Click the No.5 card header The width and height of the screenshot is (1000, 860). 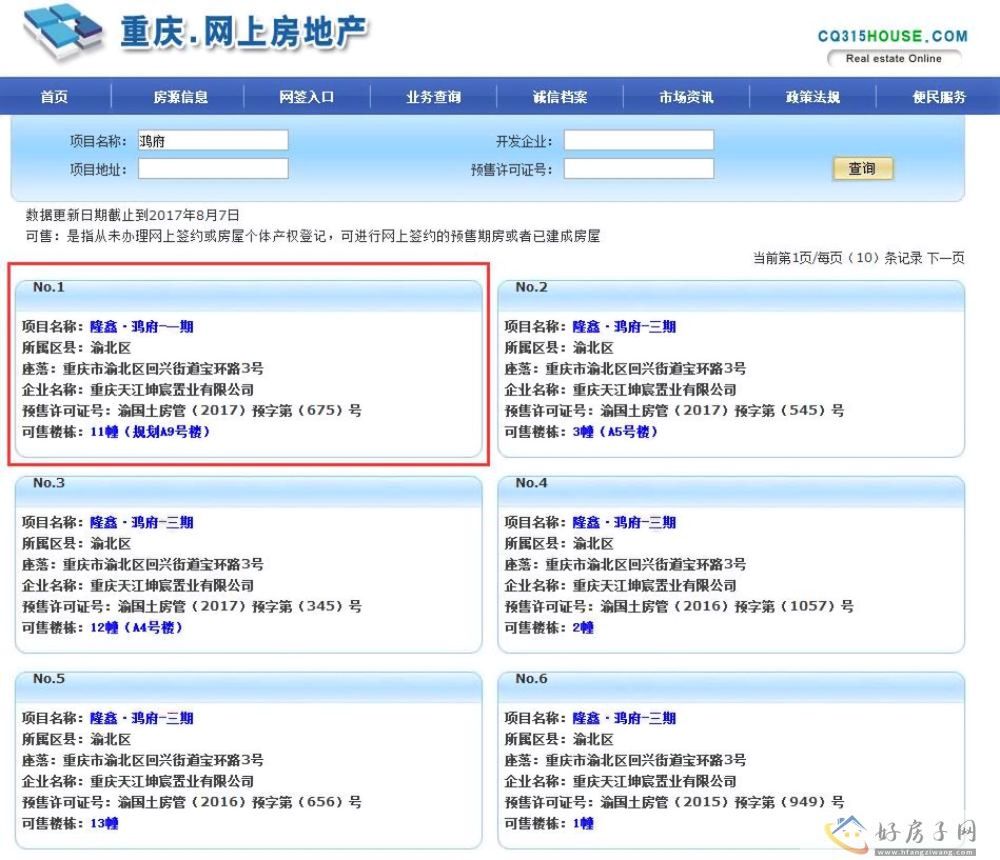(249, 687)
